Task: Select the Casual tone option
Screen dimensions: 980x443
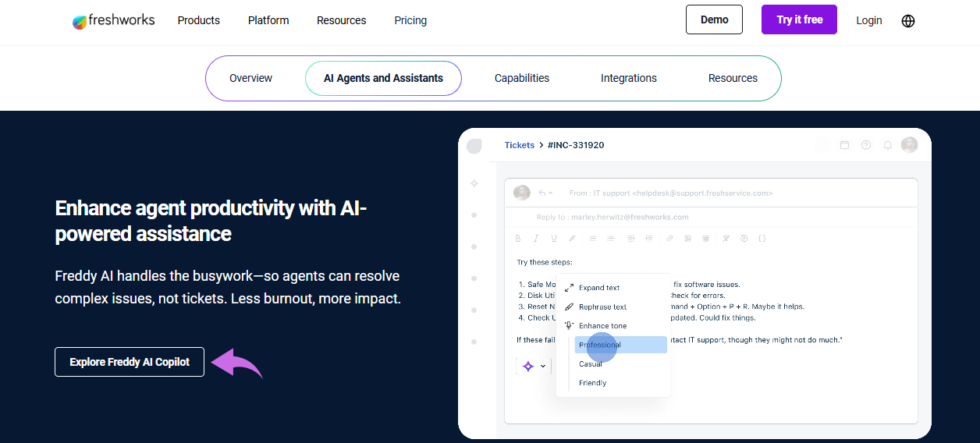Action: (x=591, y=364)
